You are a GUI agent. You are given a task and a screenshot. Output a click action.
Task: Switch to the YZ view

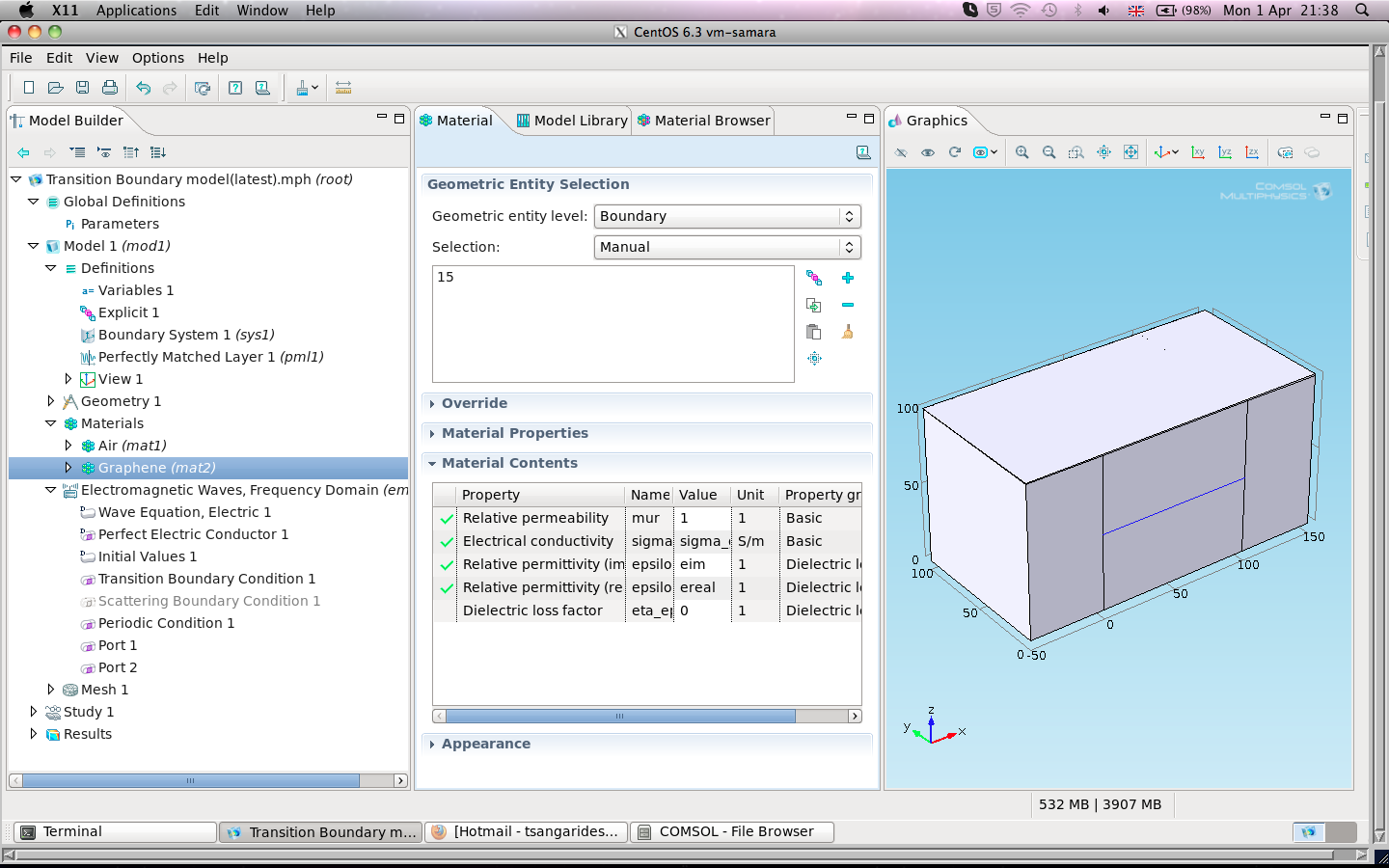[x=1225, y=152]
